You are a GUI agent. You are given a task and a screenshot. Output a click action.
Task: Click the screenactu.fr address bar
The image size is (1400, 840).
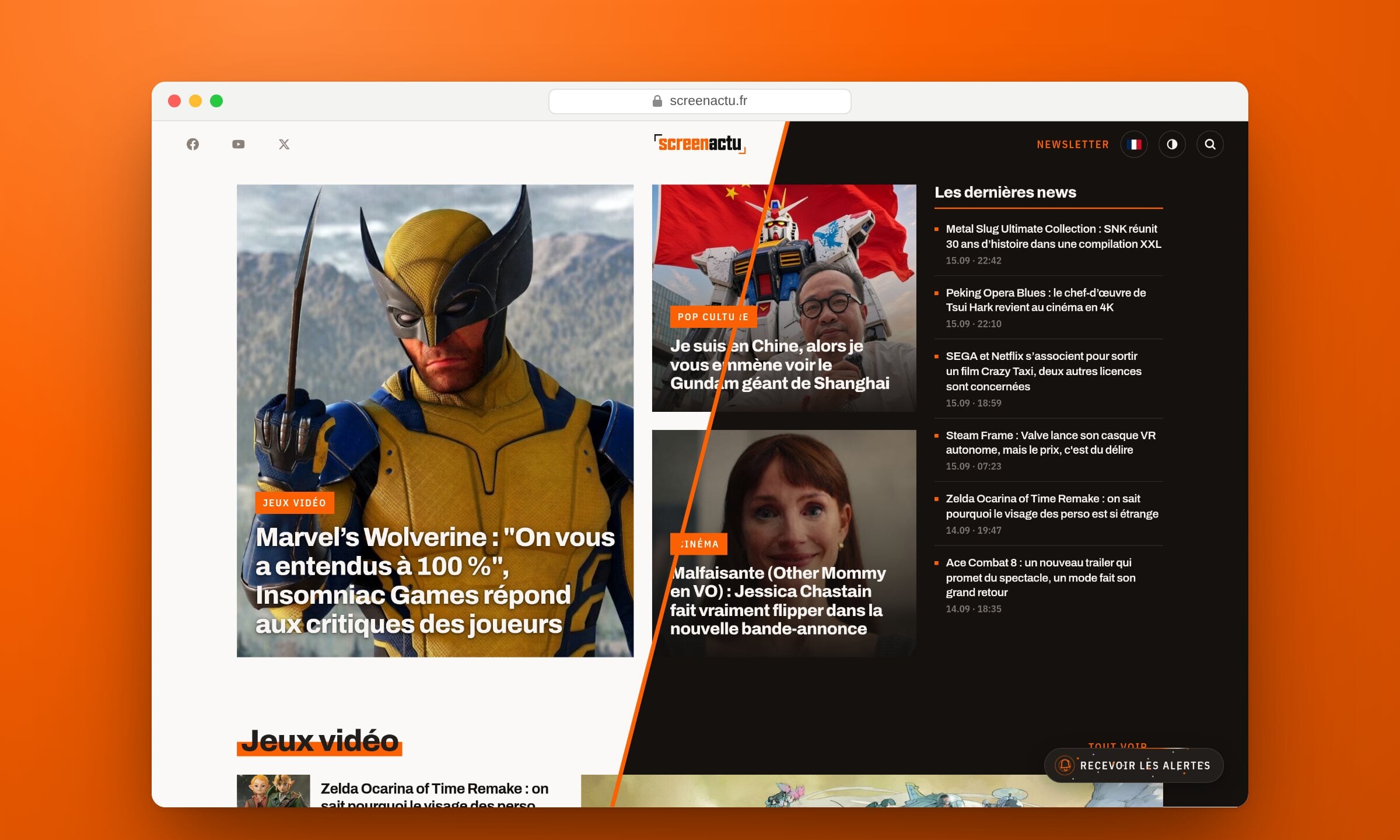pyautogui.click(x=699, y=101)
